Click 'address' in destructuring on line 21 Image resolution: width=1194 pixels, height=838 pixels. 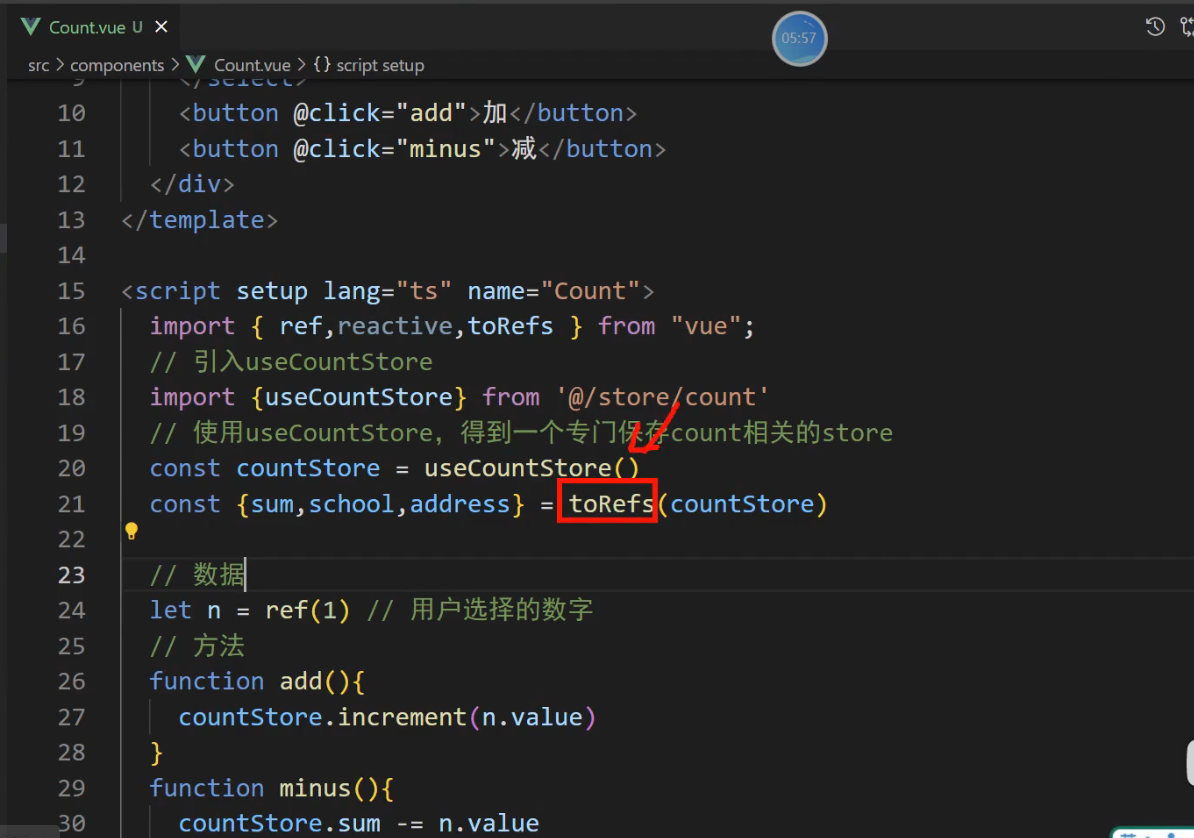coord(460,504)
